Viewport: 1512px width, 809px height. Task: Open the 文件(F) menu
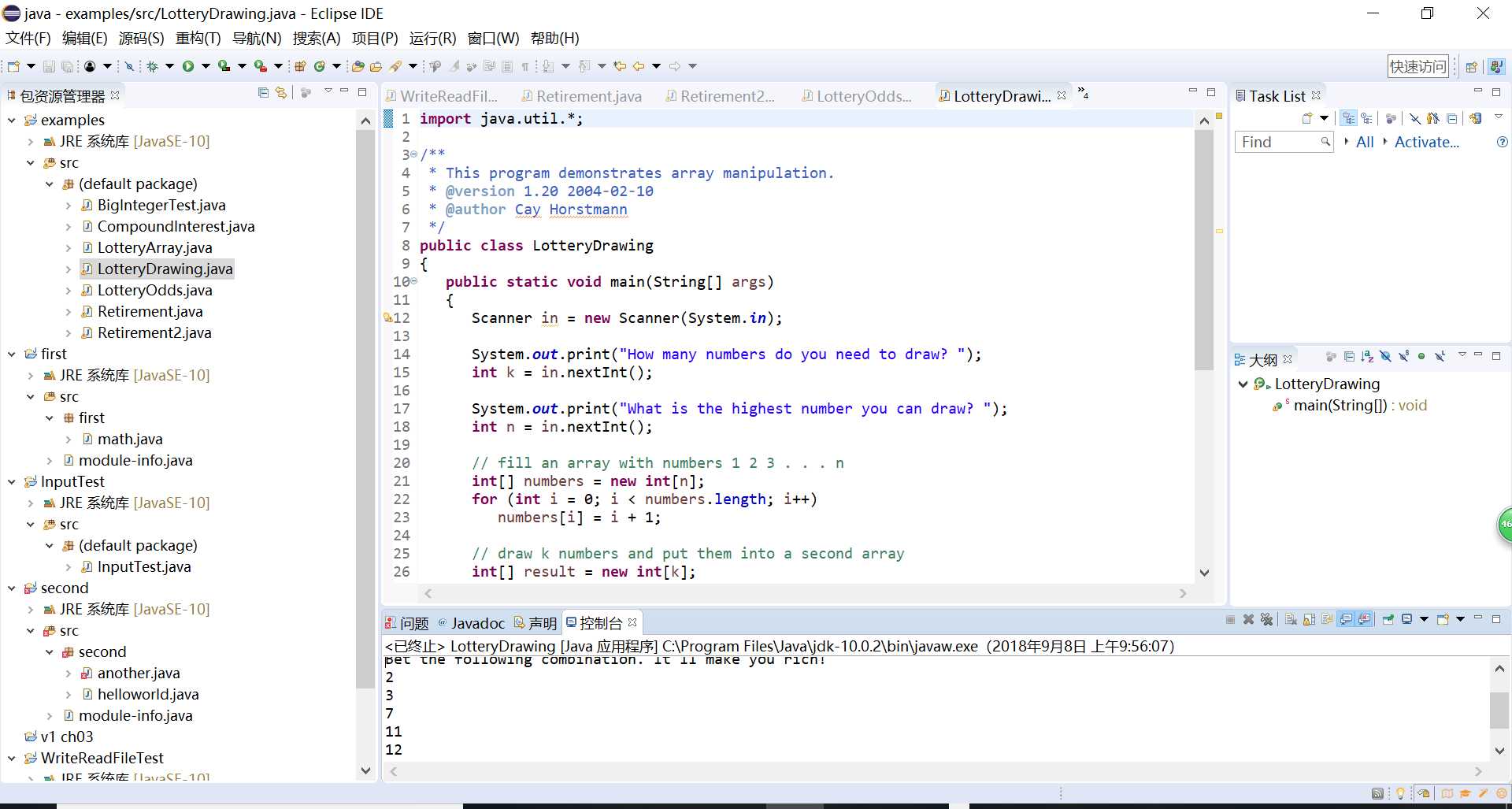(28, 39)
